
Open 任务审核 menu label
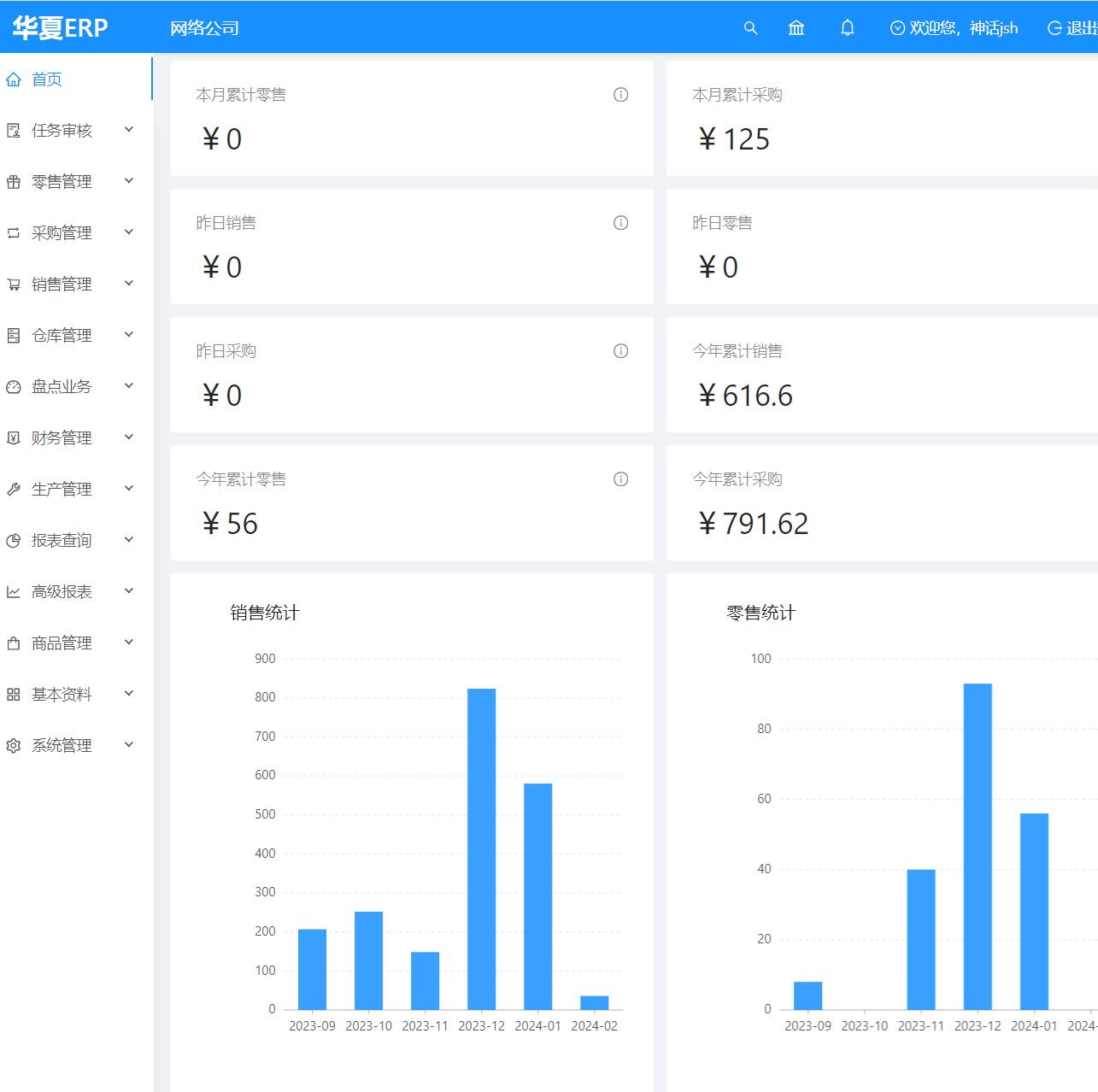pos(62,131)
